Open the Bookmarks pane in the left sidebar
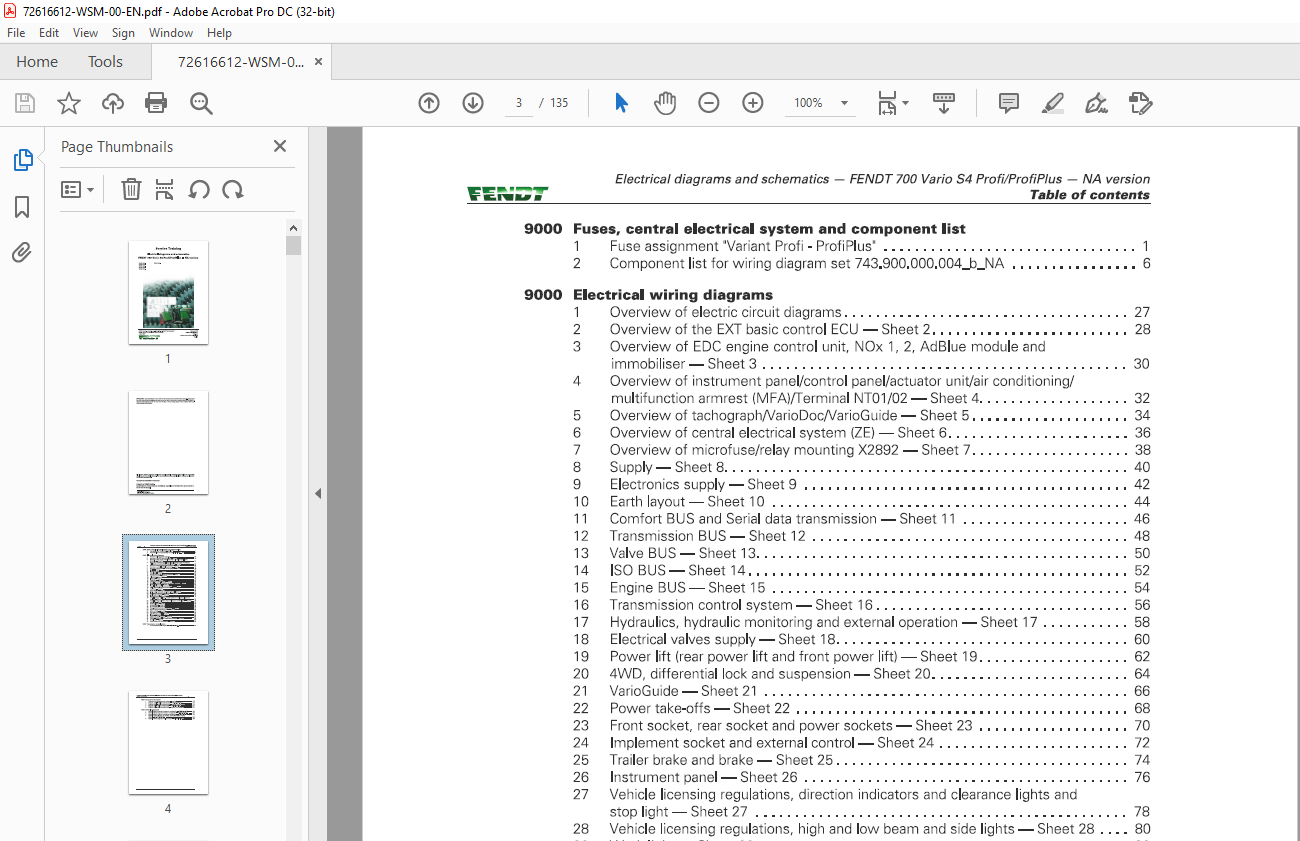This screenshot has width=1300, height=841. (x=22, y=207)
